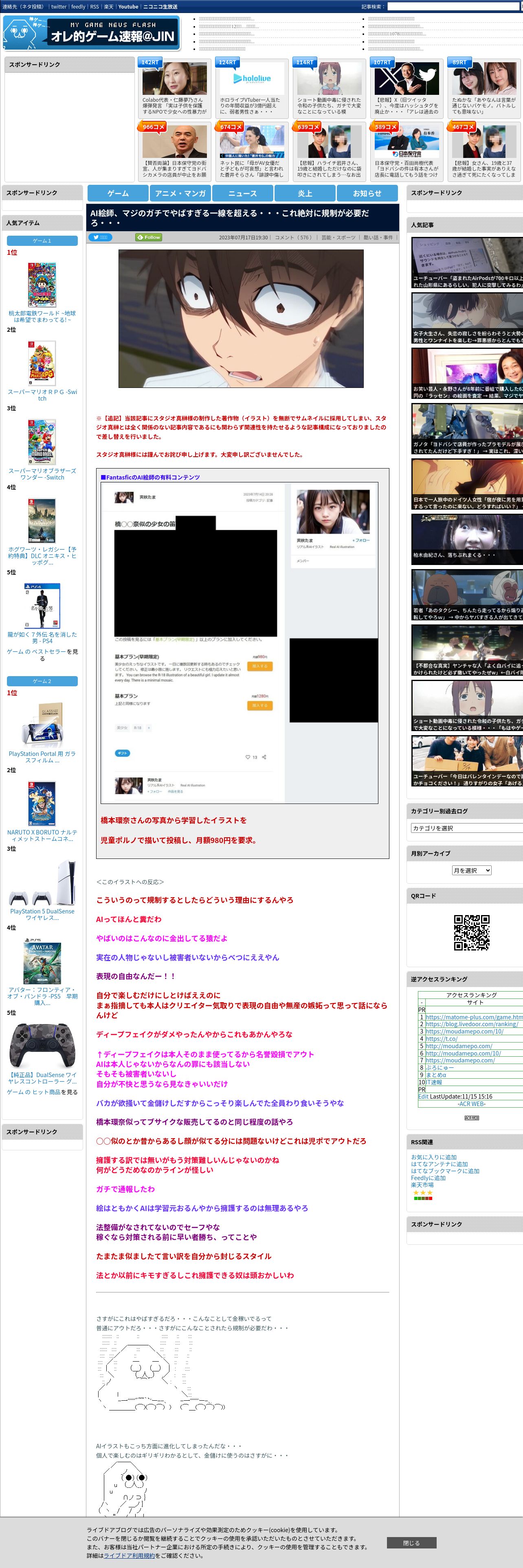This screenshot has height=1568, width=523.
Task: Open the 芸能・スポーツ category link
Action: click(338, 237)
